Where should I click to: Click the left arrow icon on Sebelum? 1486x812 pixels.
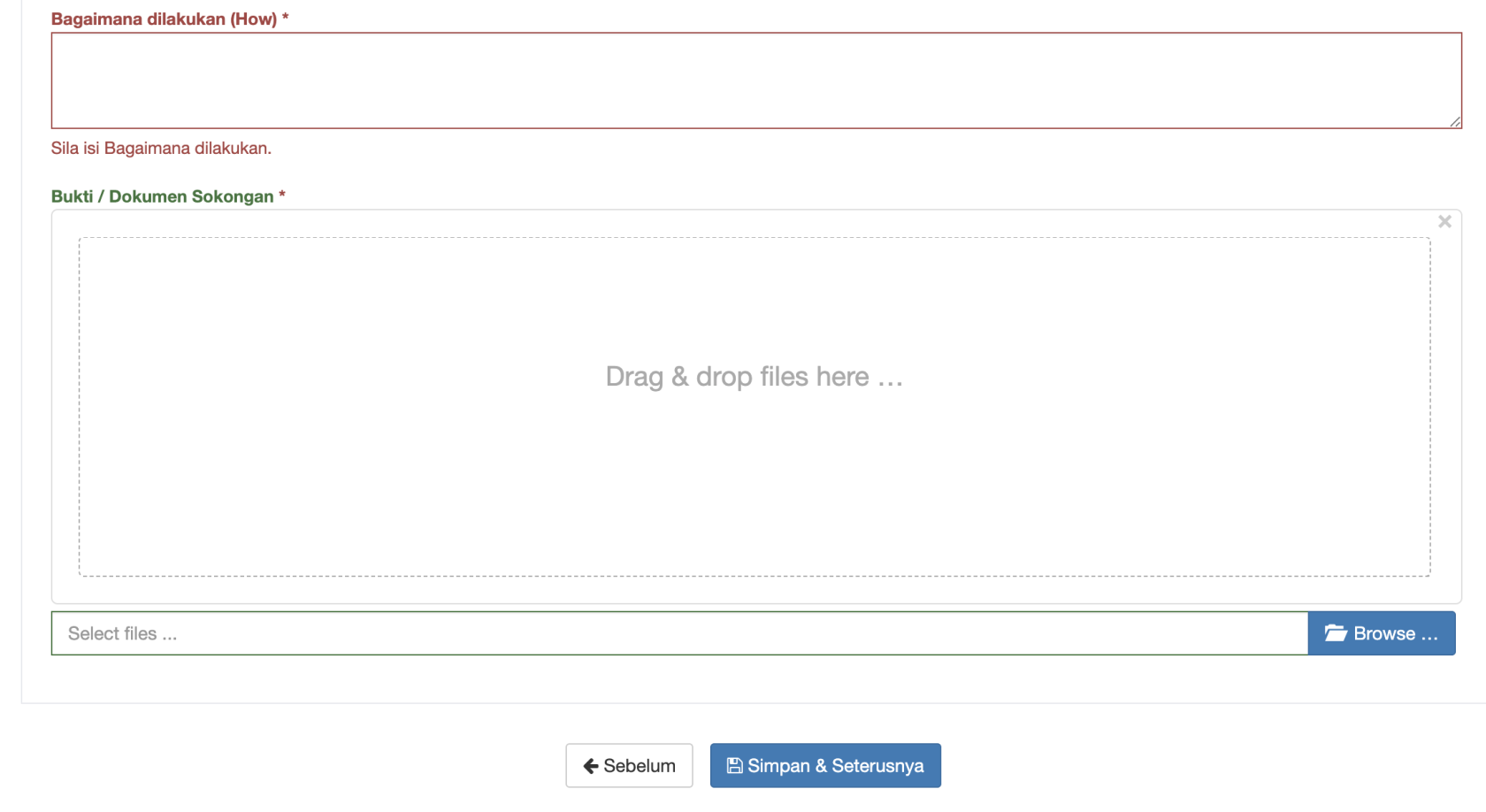coord(591,766)
